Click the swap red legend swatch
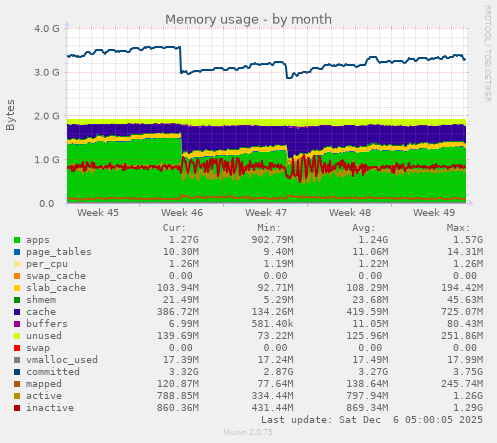The image size is (497, 443). [17, 348]
